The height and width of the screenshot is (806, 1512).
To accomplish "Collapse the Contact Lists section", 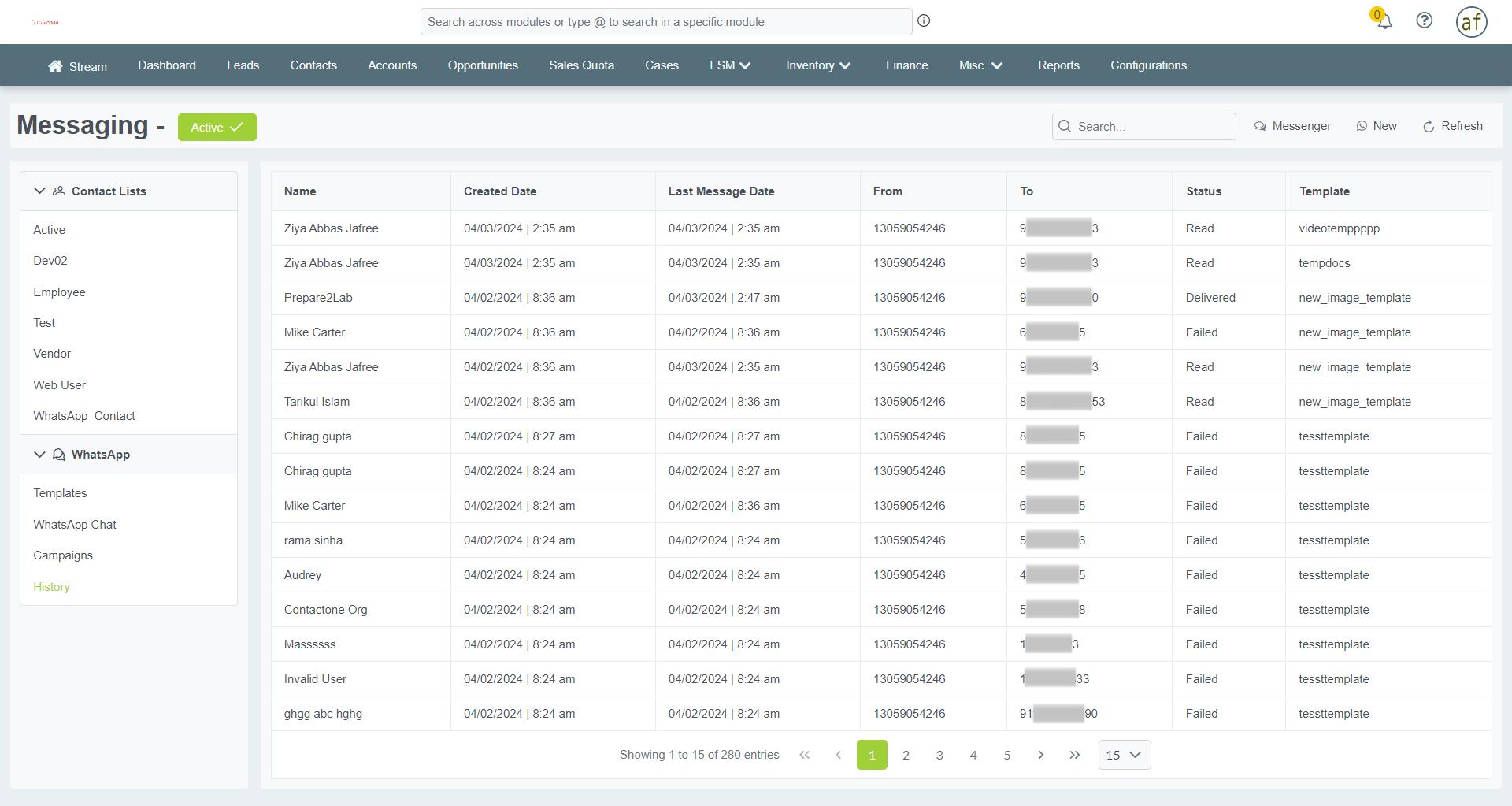I will (x=39, y=191).
